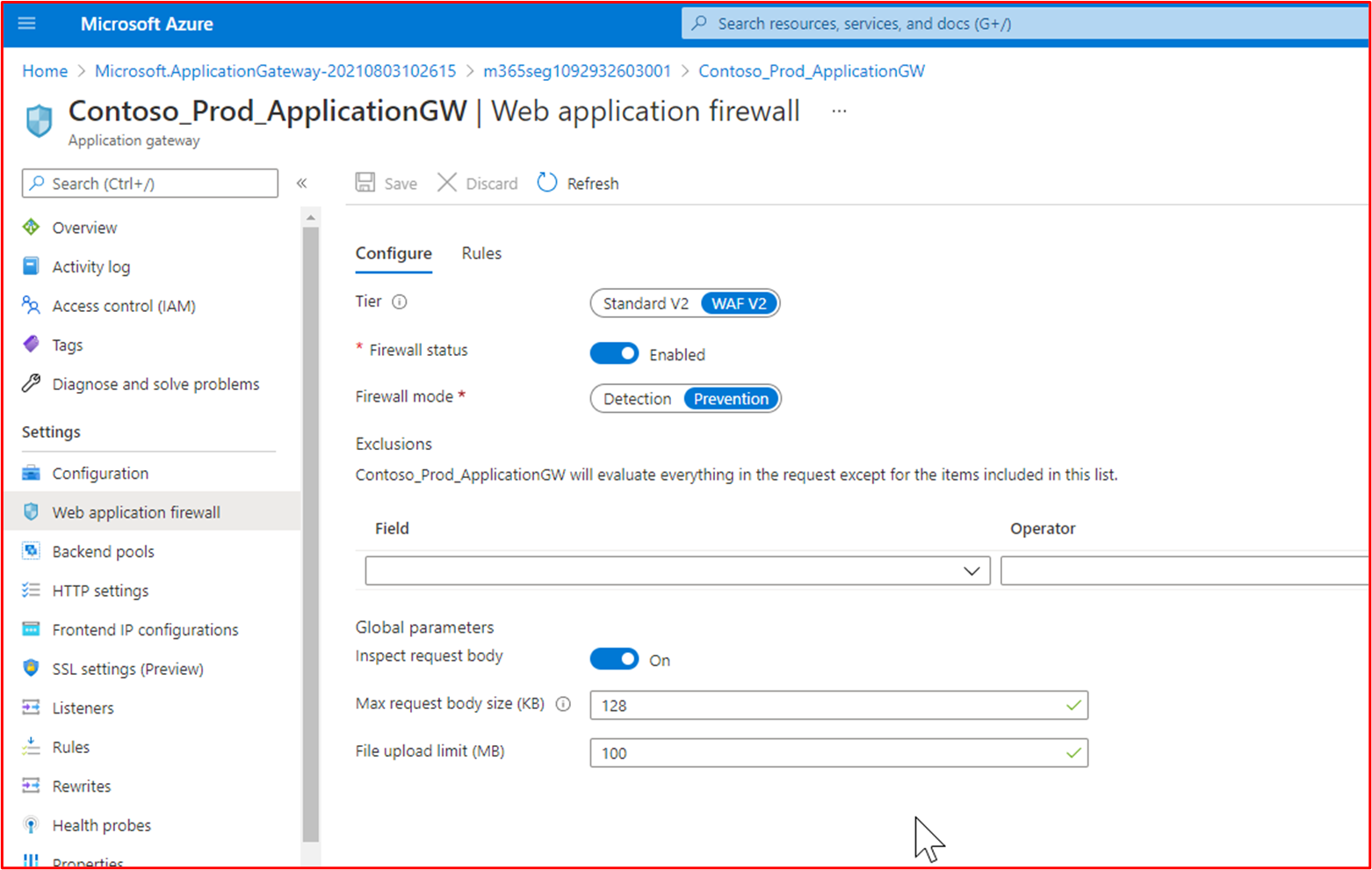Click the Listeners icon
Screen dimensions: 1372x870
pyautogui.click(x=32, y=707)
